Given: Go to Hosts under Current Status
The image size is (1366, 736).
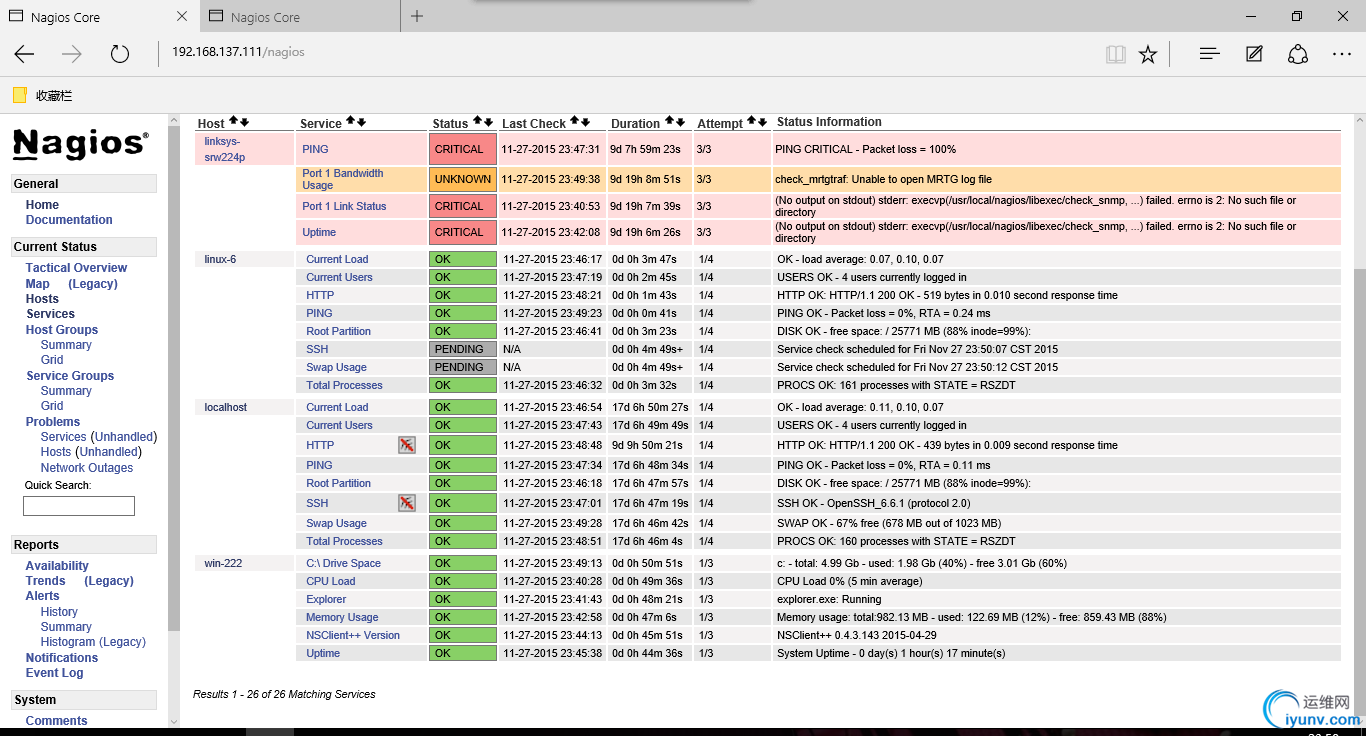Looking at the screenshot, I should 42,299.
